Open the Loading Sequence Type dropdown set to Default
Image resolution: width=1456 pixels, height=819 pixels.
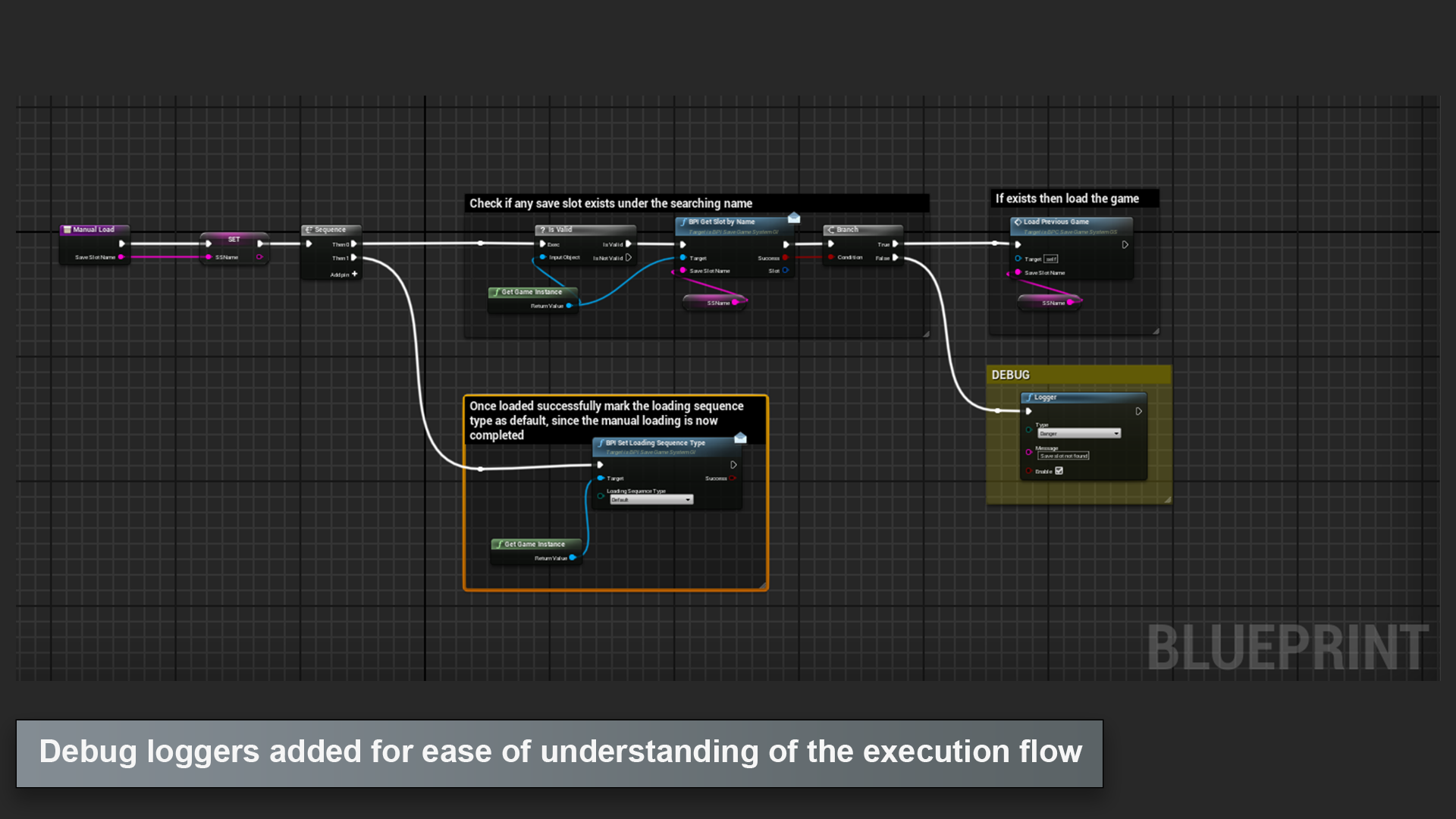[x=651, y=500]
